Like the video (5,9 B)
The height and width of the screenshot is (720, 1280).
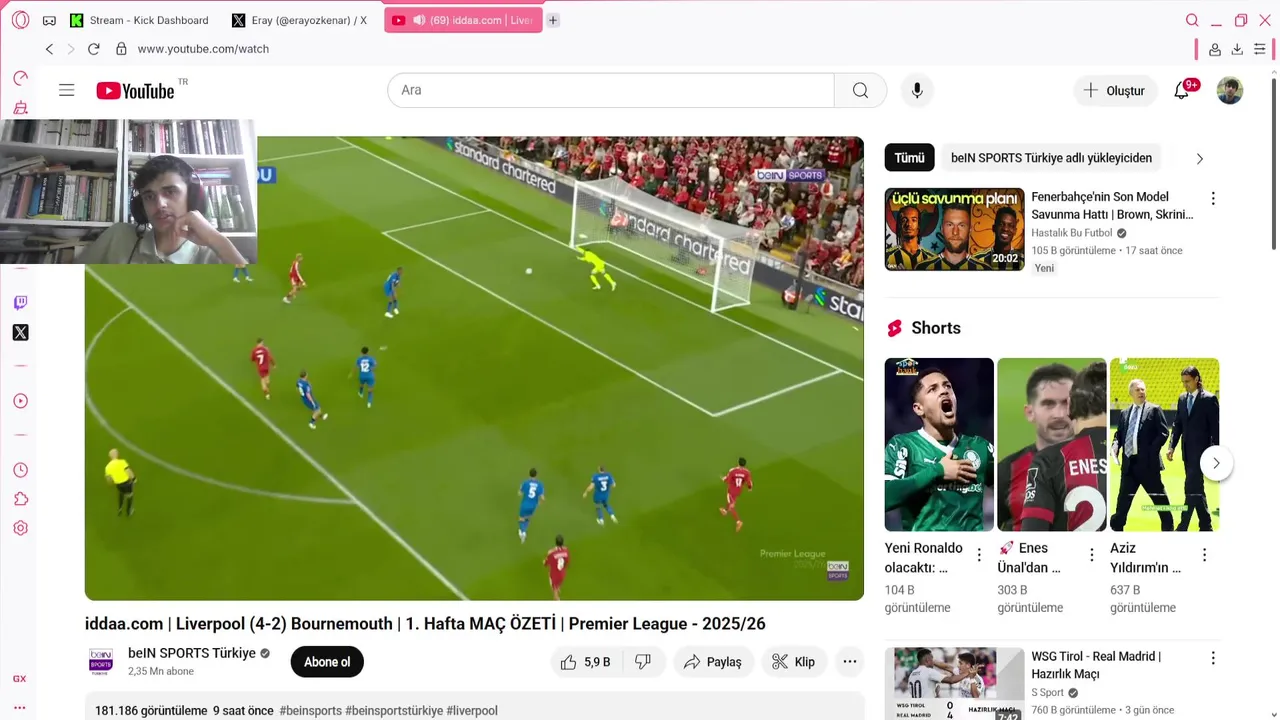pos(585,662)
